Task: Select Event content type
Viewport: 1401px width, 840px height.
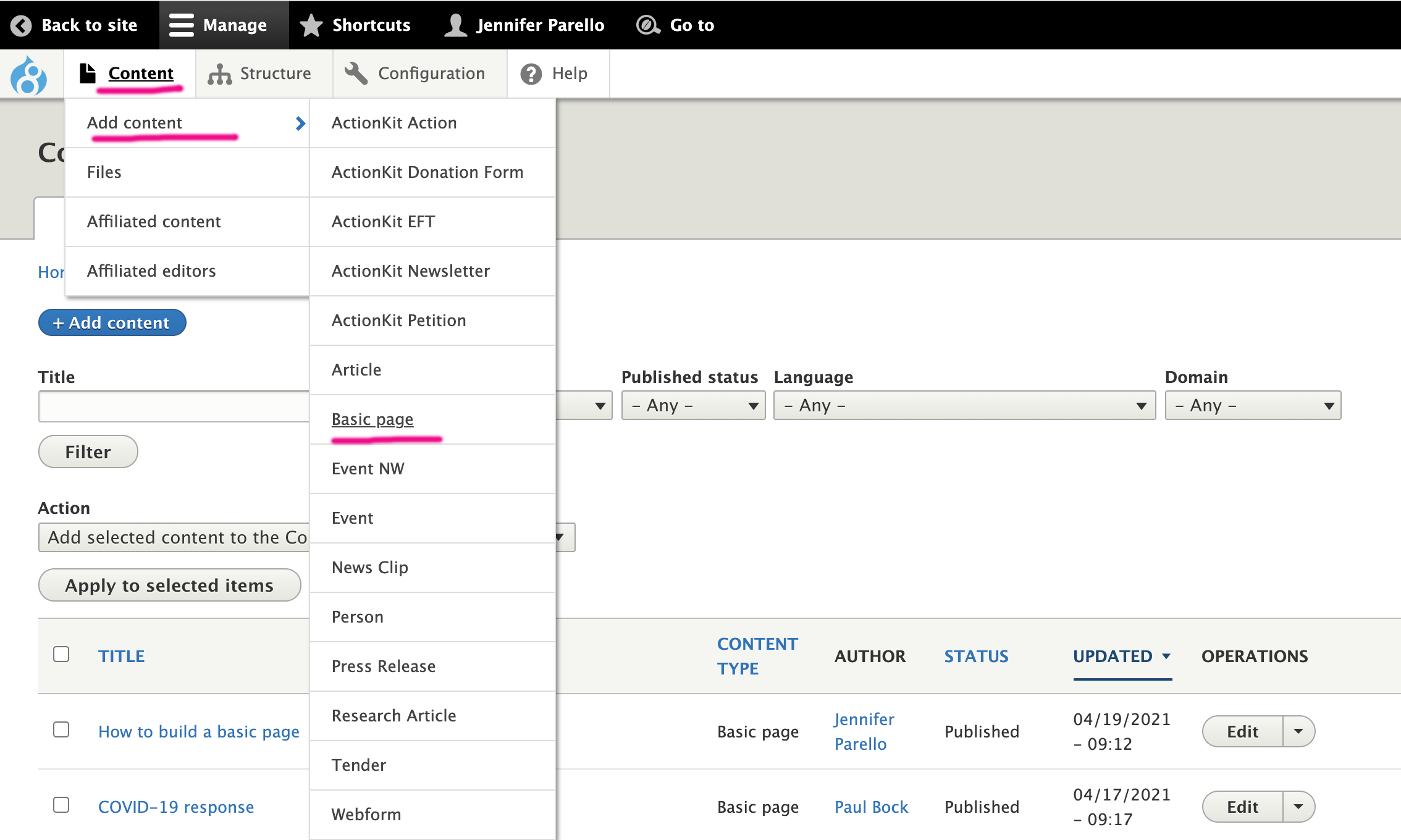Action: (432, 518)
